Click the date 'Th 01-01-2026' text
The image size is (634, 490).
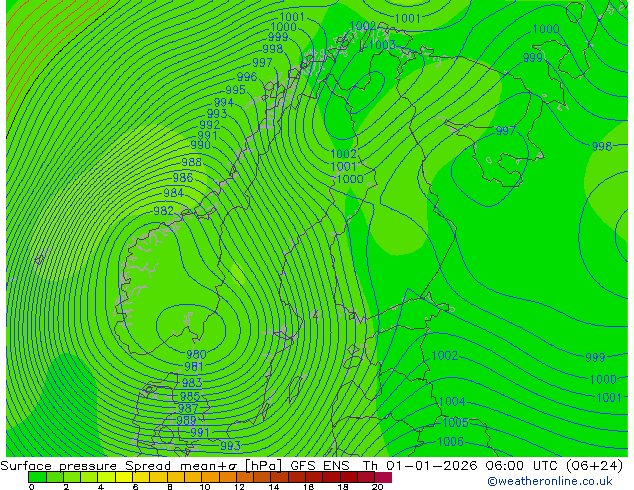pyautogui.click(x=420, y=466)
